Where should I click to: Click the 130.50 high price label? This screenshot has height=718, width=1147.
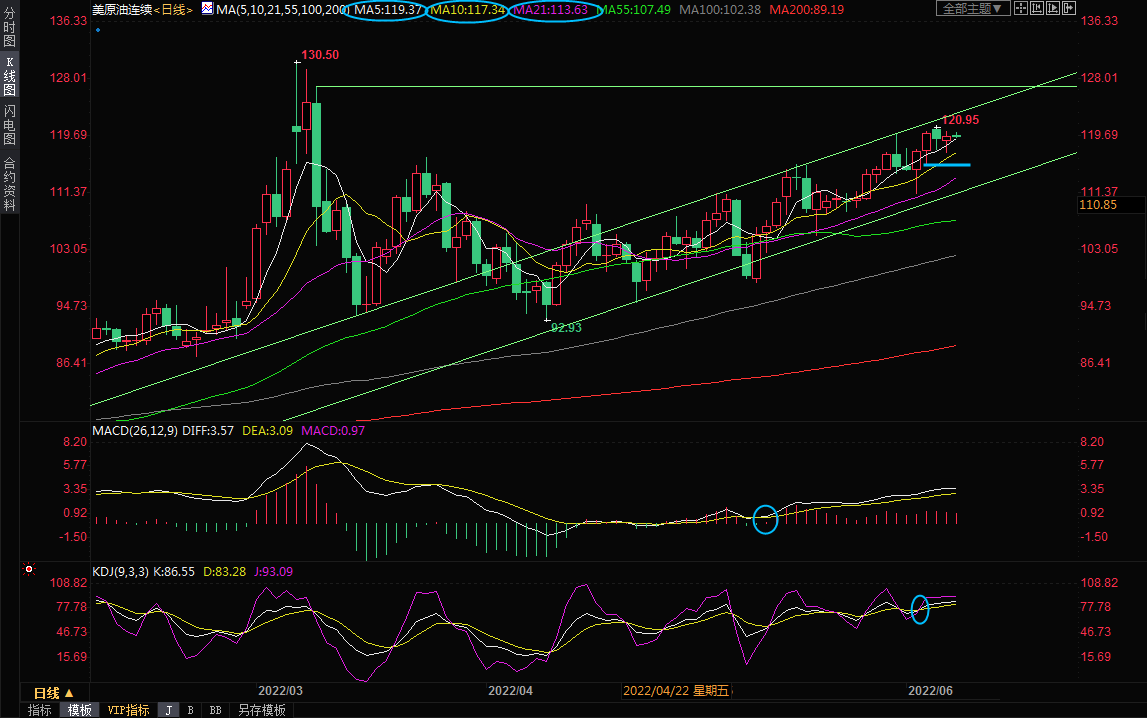pyautogui.click(x=320, y=55)
